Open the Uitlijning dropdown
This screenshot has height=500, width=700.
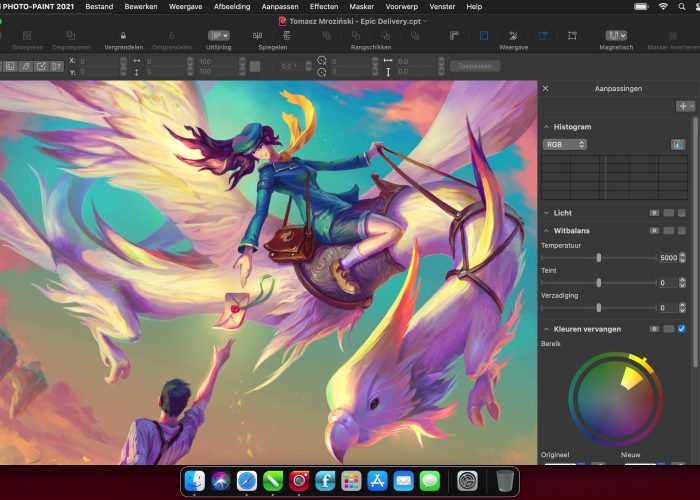219,36
